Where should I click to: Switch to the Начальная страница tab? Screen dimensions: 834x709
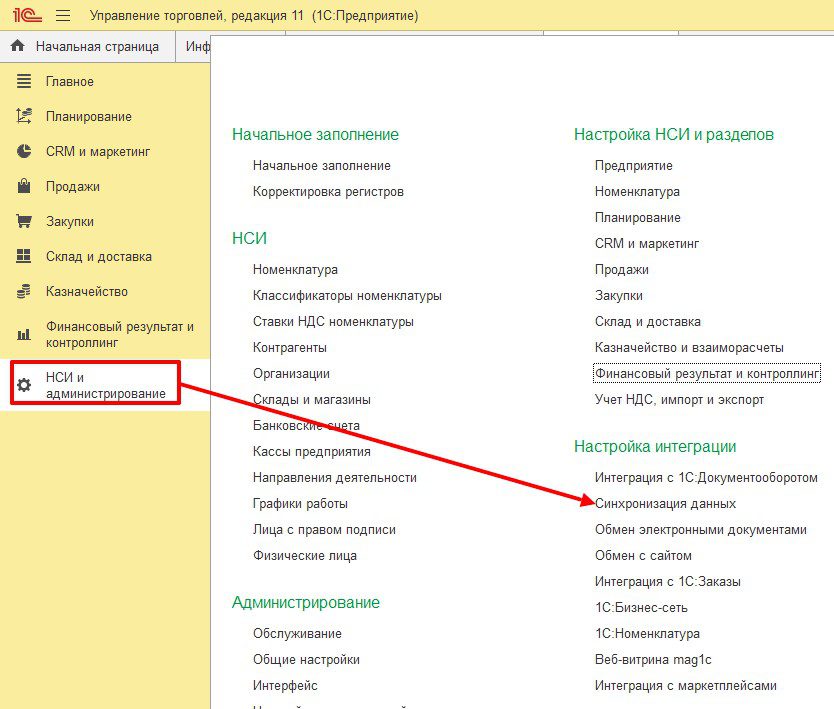click(x=97, y=46)
